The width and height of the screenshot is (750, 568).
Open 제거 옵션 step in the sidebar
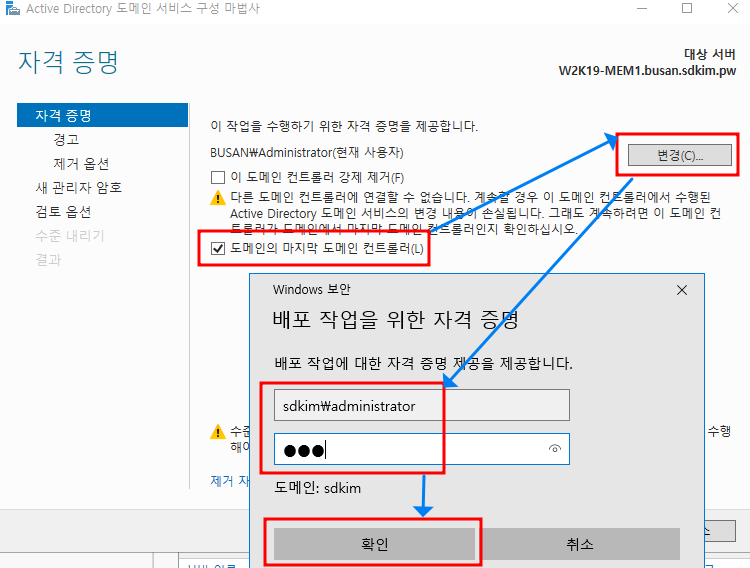(x=81, y=164)
